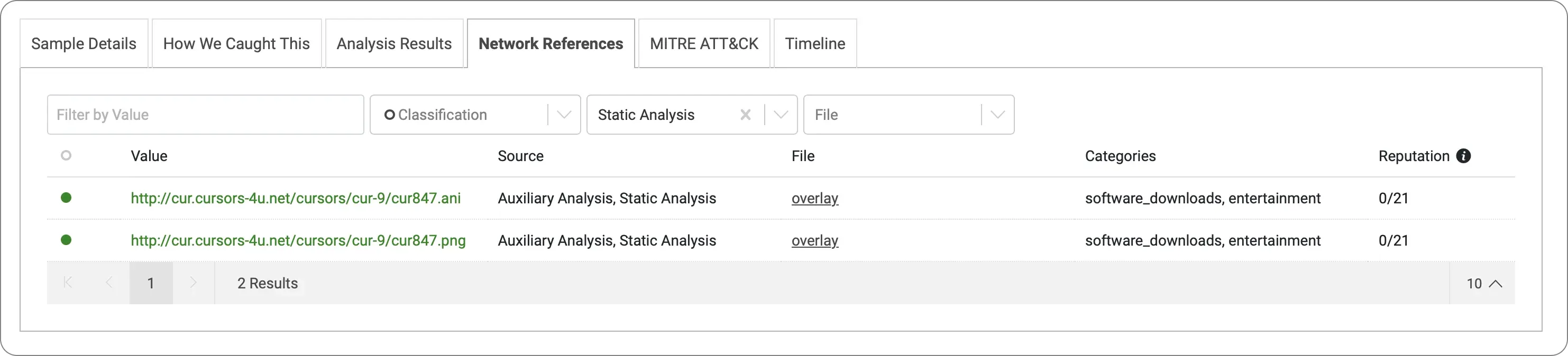
Task: Click the Reputation info icon
Action: 1463,156
